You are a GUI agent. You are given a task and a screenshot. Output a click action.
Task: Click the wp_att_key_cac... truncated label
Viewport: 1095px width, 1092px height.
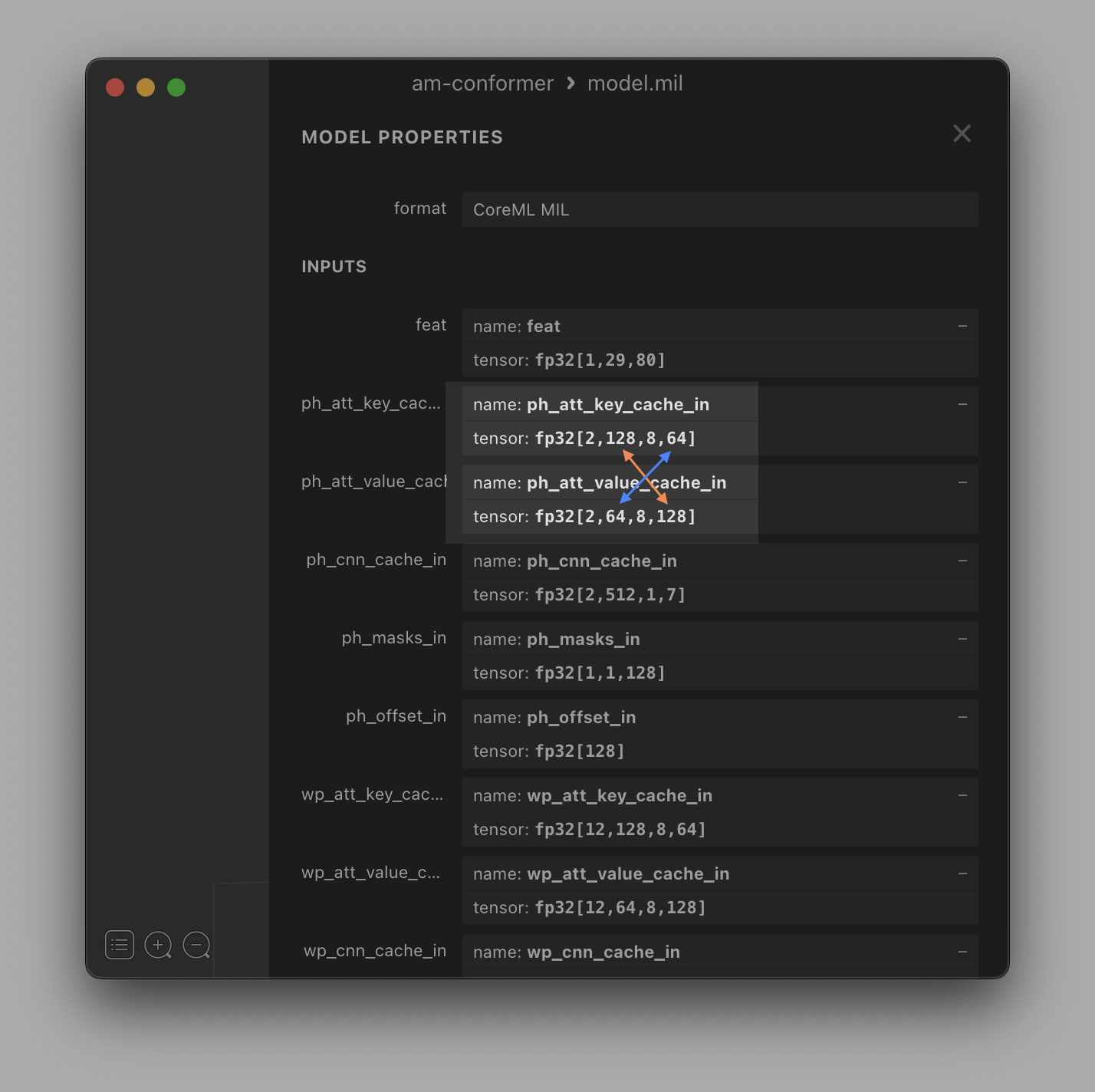tap(373, 794)
